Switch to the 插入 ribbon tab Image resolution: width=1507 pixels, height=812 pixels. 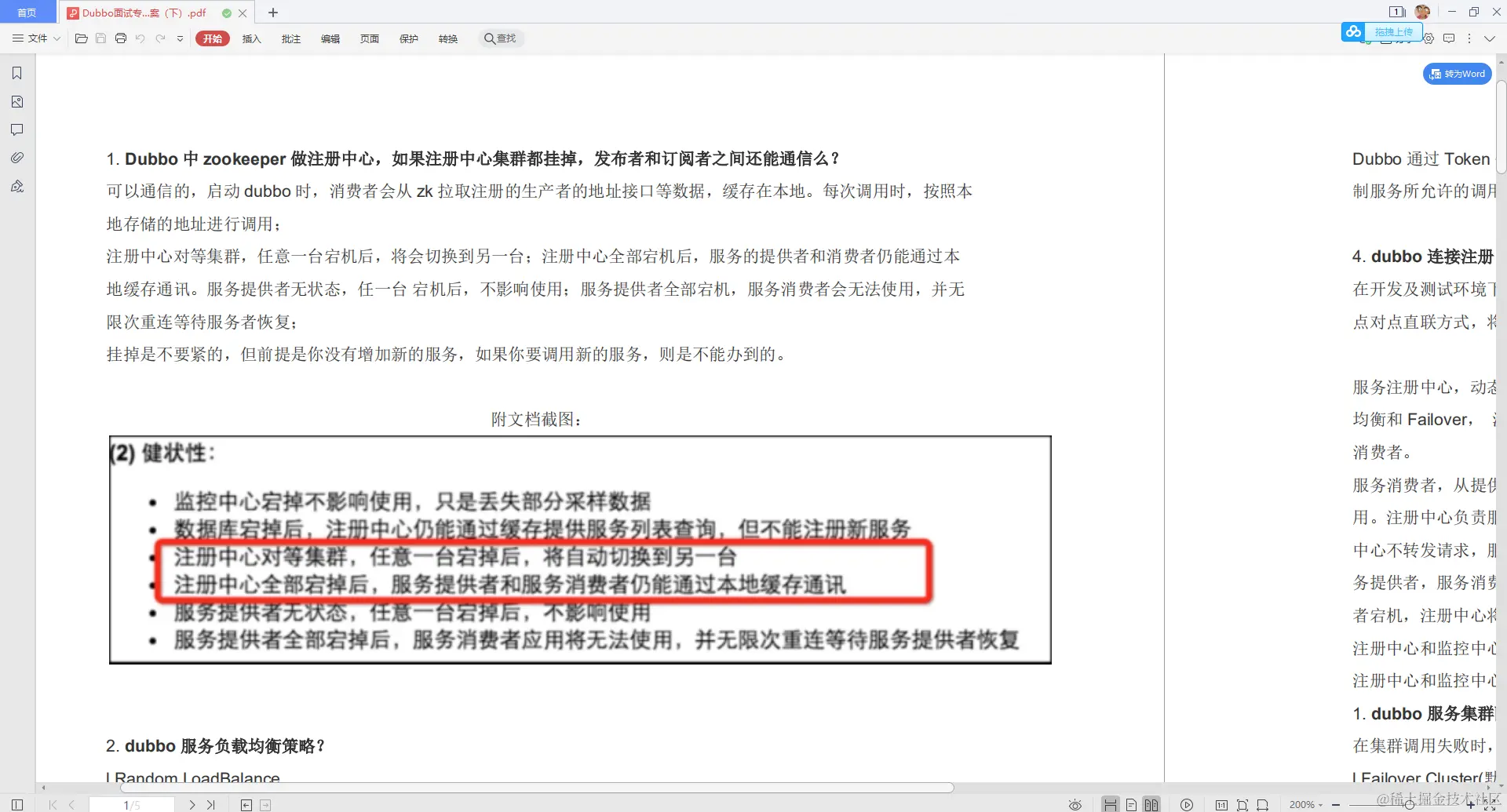251,38
